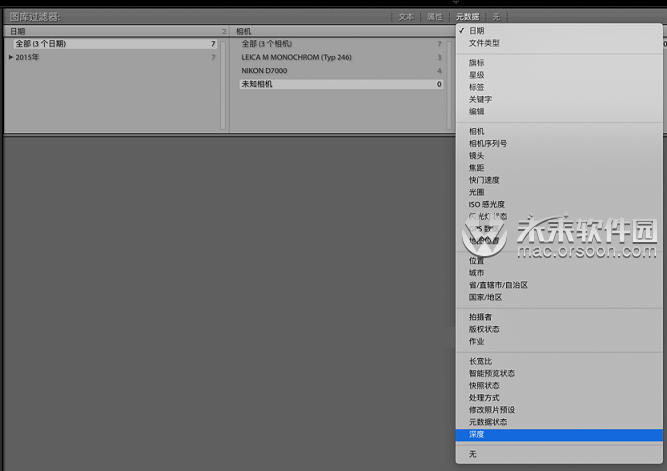667x471 pixels.
Task: Open the 日期 column header menu
Action: [17, 31]
